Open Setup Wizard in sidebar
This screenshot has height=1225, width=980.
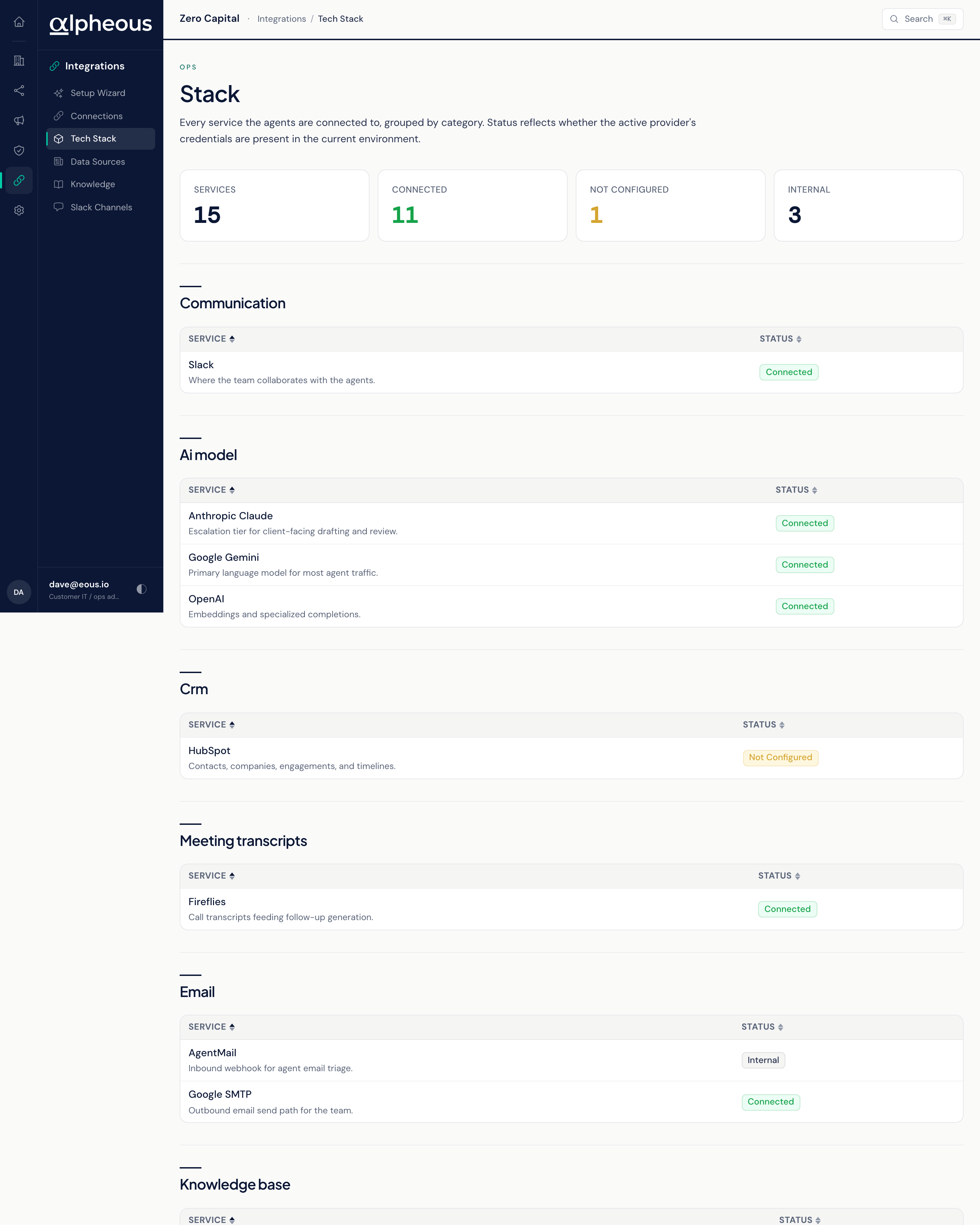click(x=101, y=93)
